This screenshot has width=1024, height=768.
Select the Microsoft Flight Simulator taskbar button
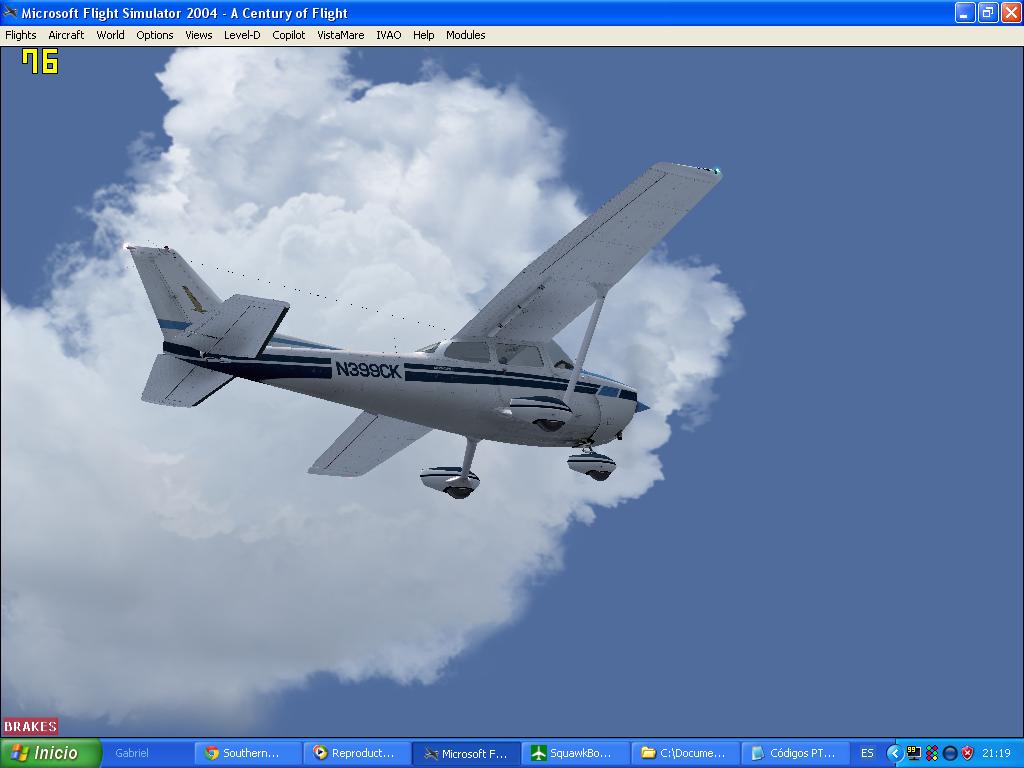pos(466,754)
